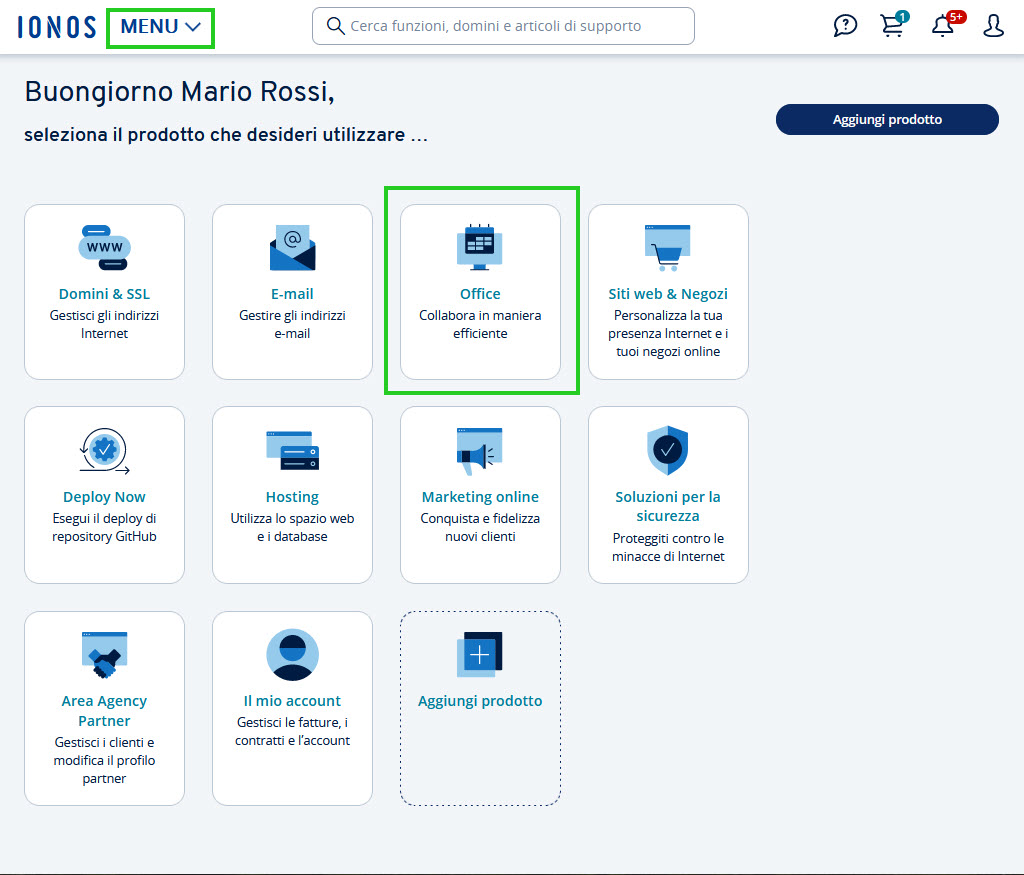
Task: Click the Aggiungi prodotto link in dashed card
Action: 480,701
